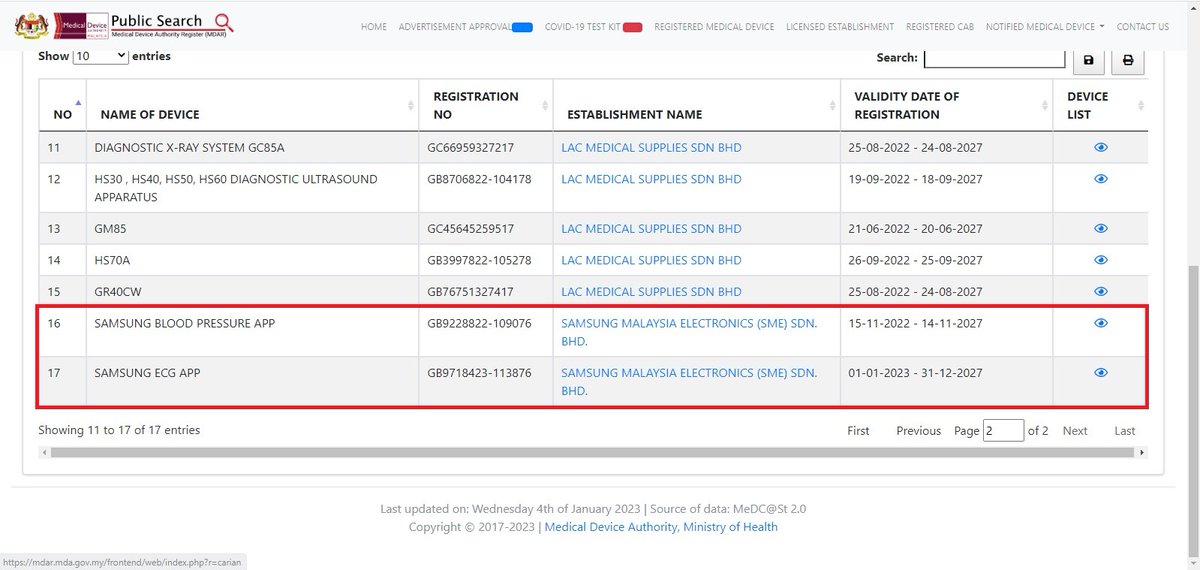Go to Previous page of results
Screen dimensions: 1200x570
[918, 431]
